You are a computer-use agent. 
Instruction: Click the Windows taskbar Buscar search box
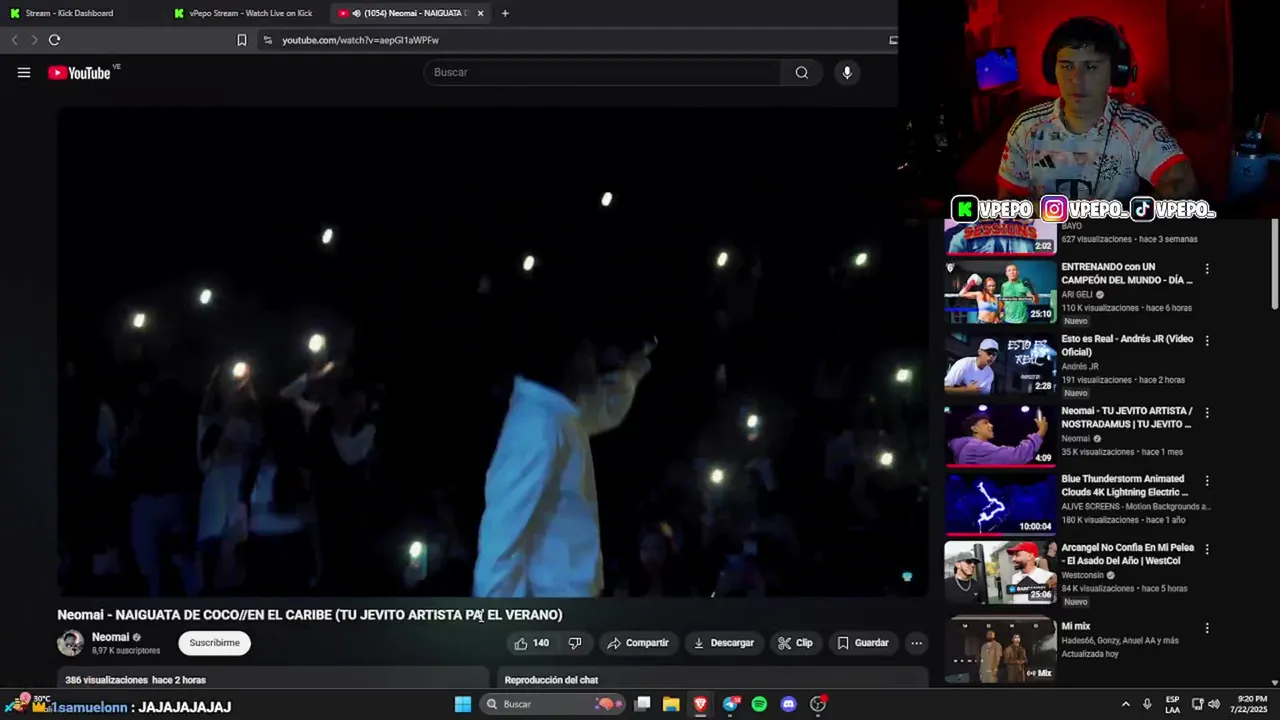click(x=551, y=704)
